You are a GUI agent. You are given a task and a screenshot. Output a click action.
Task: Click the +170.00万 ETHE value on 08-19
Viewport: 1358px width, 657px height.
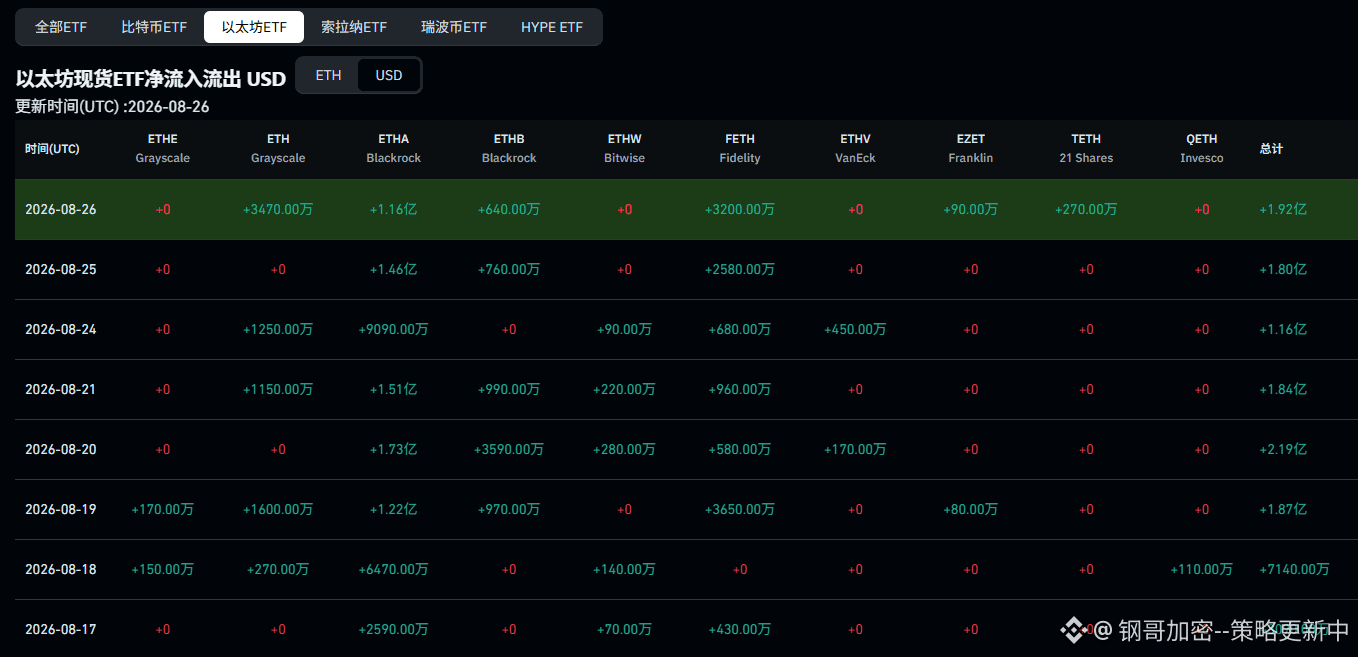(163, 509)
